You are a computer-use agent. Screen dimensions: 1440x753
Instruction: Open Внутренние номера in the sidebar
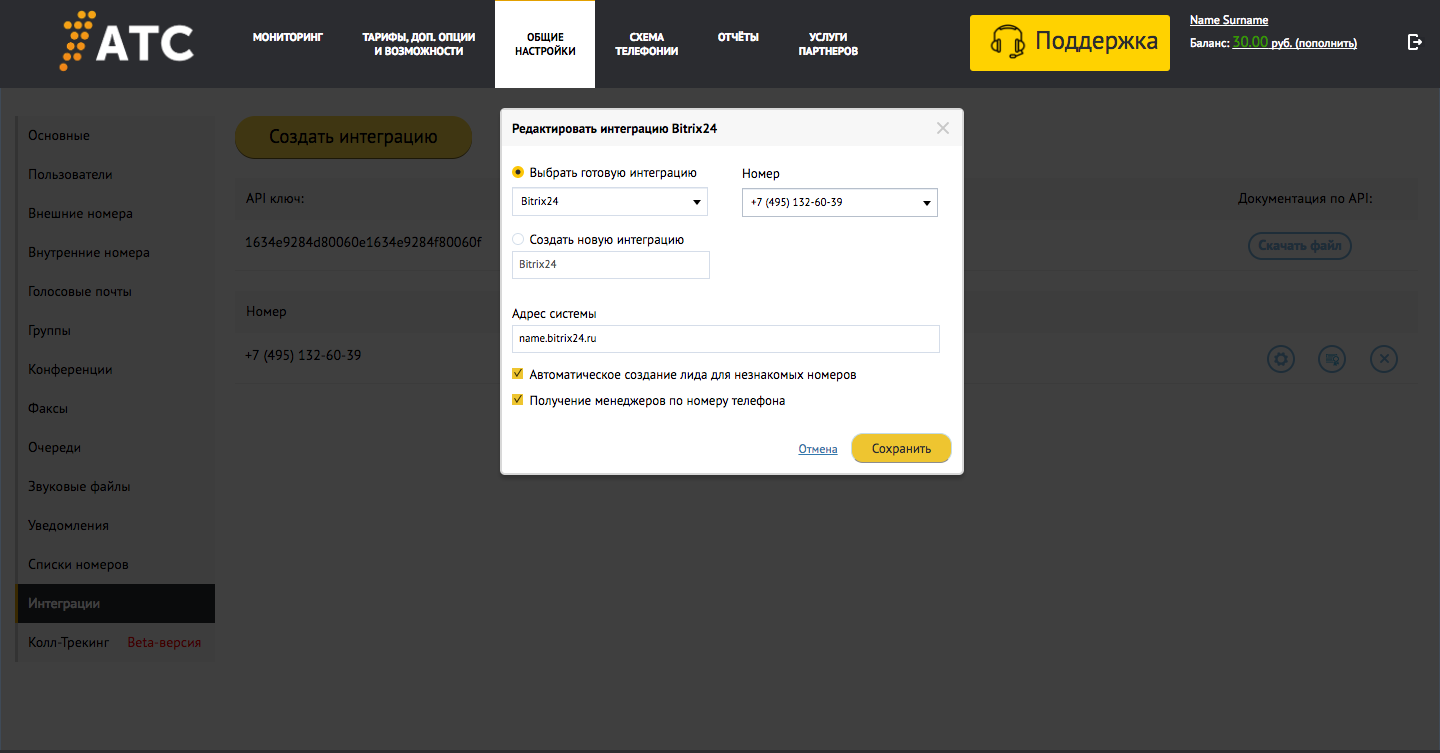116,252
